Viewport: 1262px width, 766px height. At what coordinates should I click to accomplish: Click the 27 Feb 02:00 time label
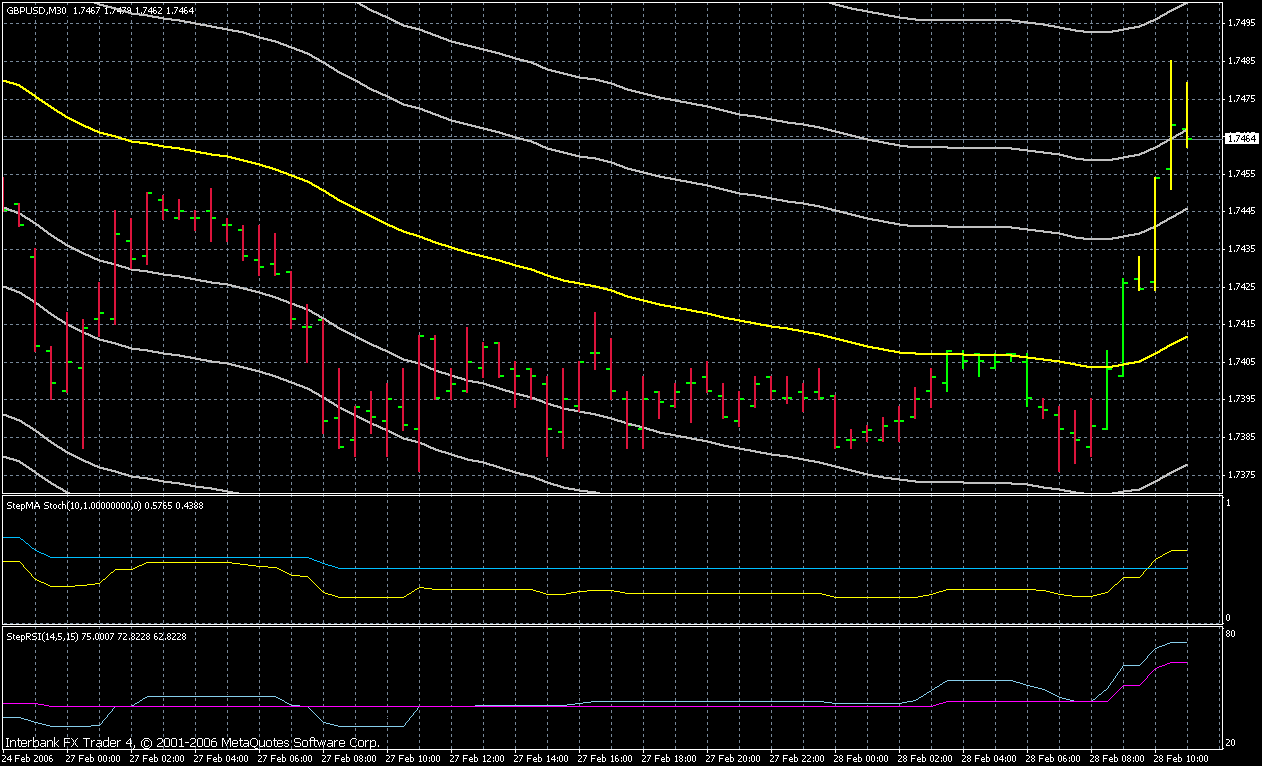157,759
